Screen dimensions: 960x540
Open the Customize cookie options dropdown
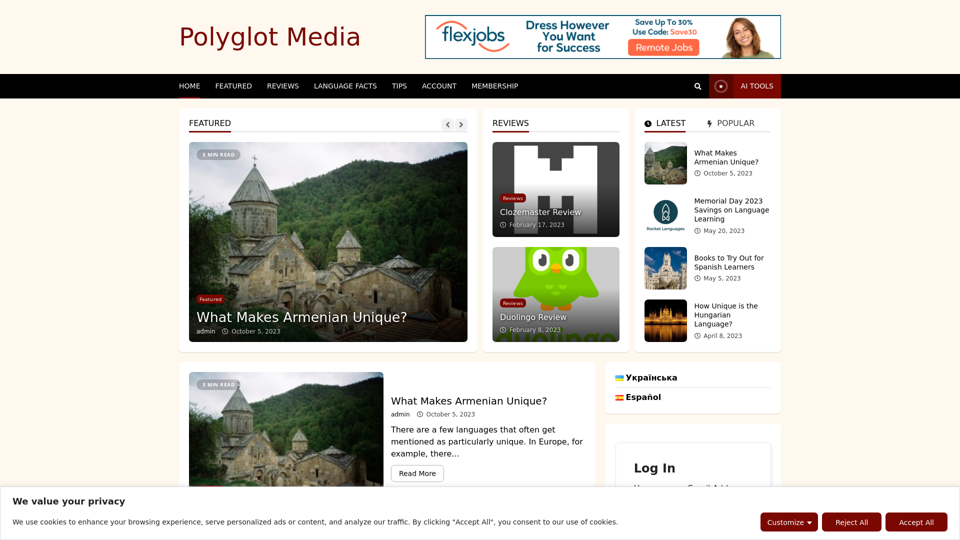coord(788,522)
